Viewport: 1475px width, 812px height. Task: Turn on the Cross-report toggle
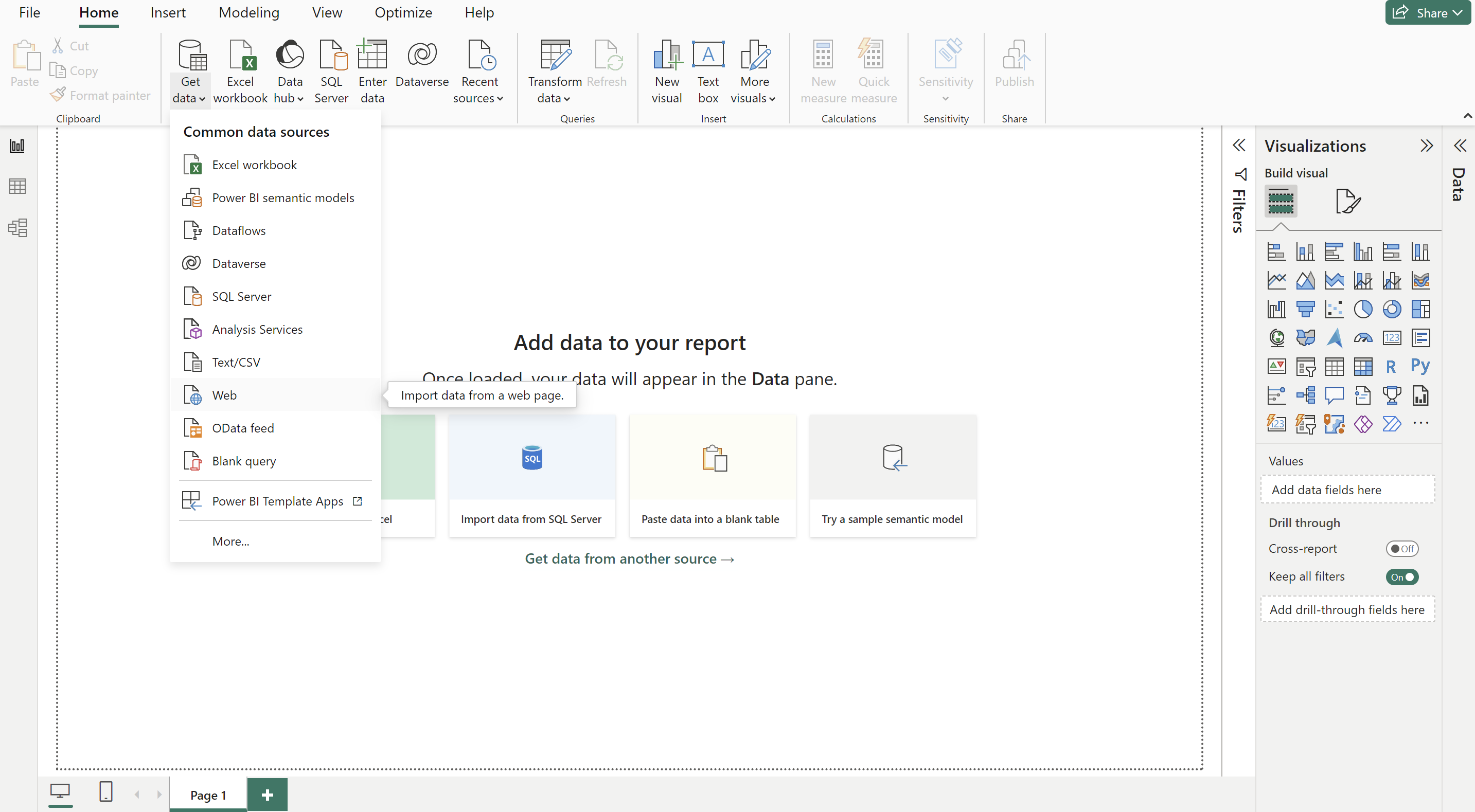(x=1402, y=549)
